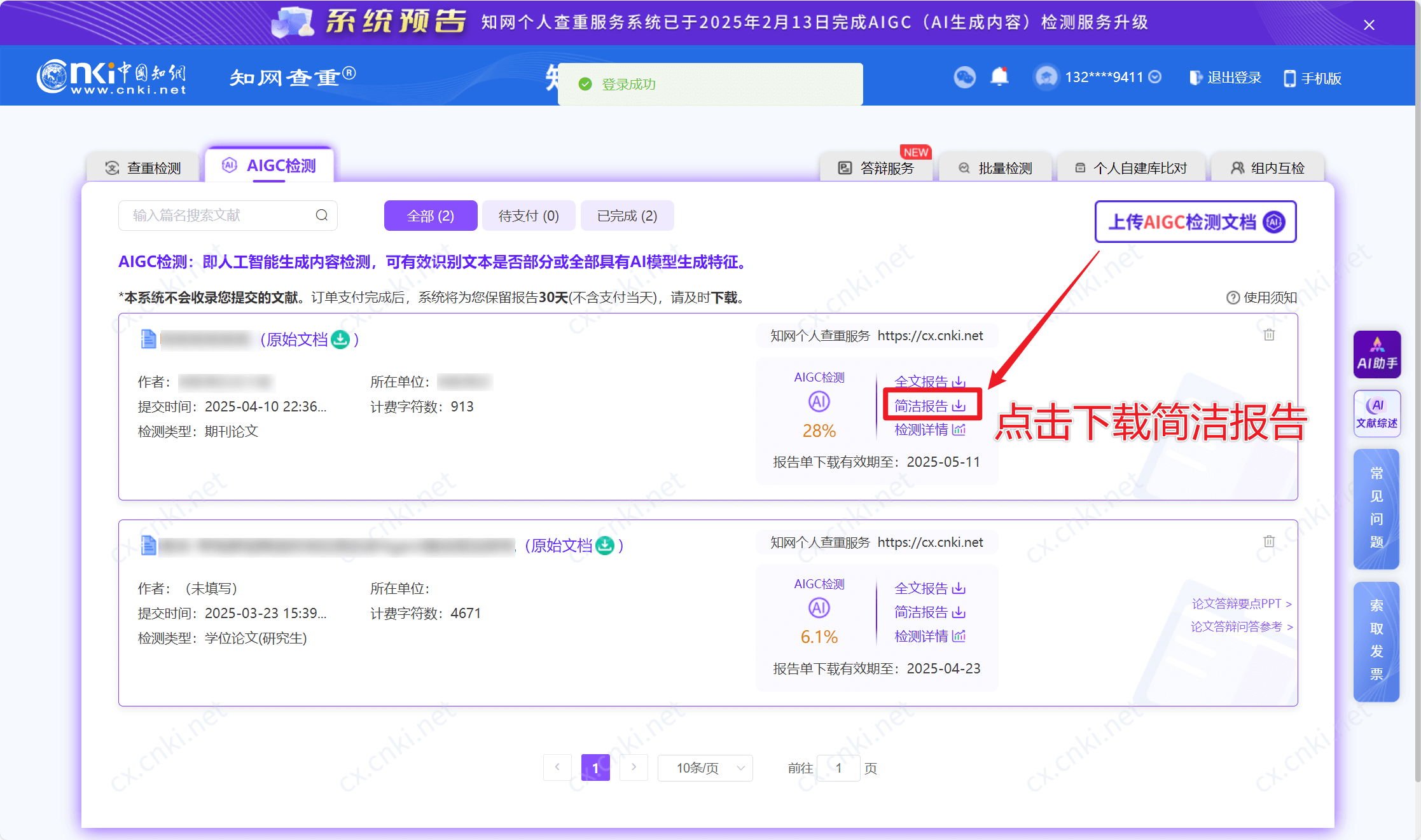Click document file icon of 期刊论文 record

pos(148,339)
